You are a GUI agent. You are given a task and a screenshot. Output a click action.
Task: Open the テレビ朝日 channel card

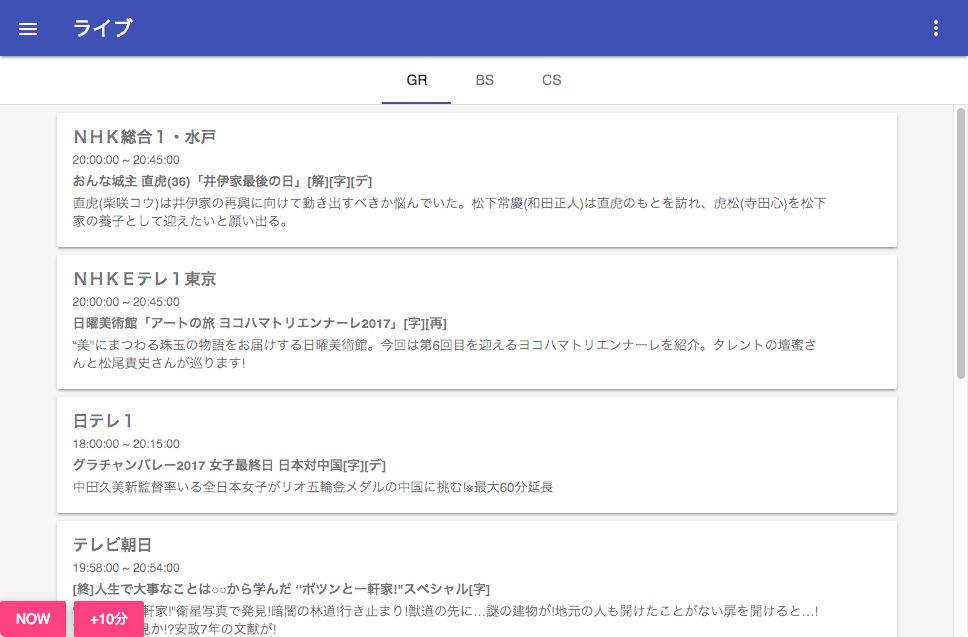[x=477, y=579]
